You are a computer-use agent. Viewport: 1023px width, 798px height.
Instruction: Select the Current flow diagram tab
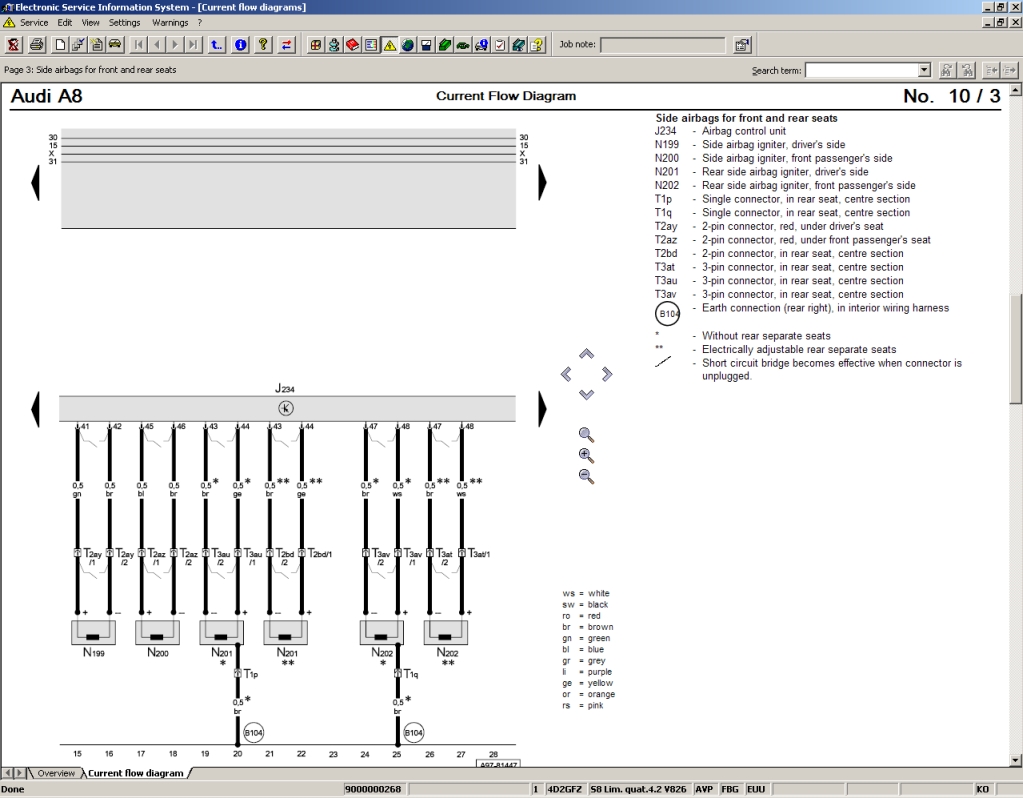click(136, 773)
